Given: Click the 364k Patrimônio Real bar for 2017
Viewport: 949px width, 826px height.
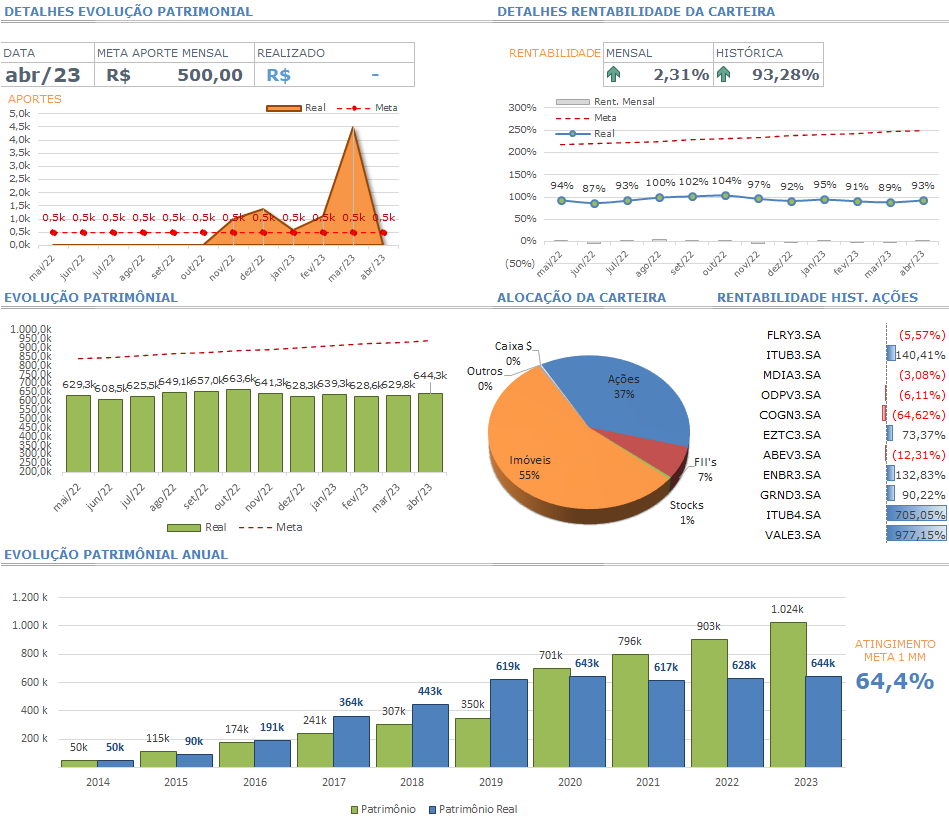Looking at the screenshot, I should 351,742.
